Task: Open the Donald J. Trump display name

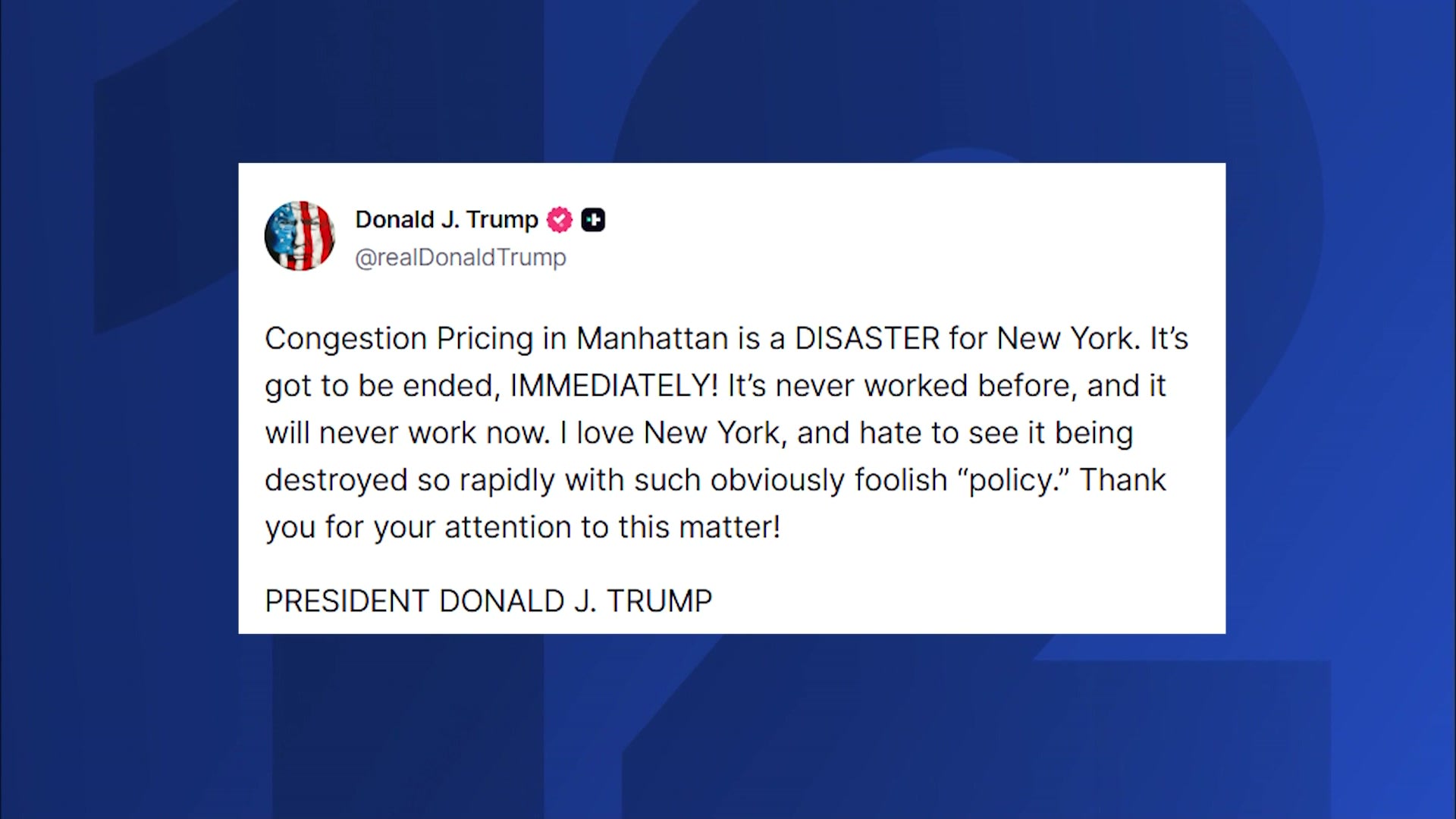Action: tap(446, 220)
